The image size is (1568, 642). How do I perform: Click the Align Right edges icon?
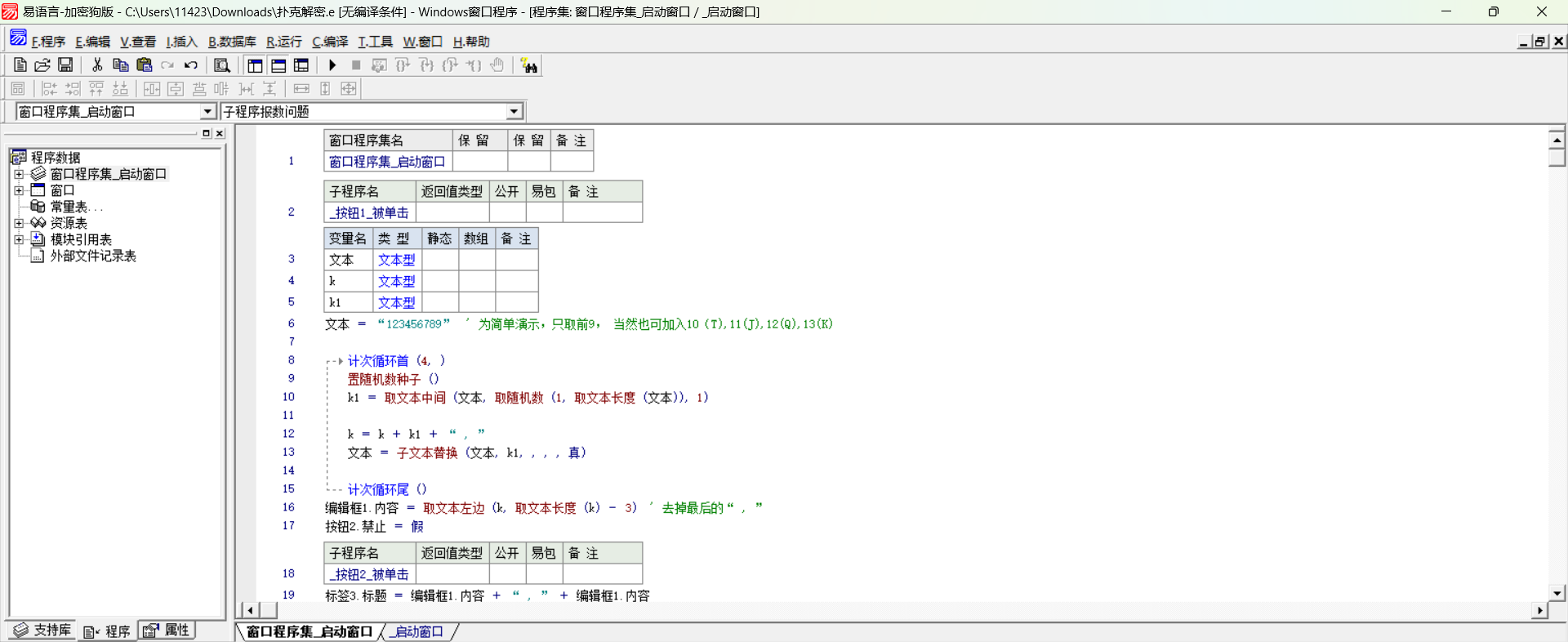(x=73, y=89)
